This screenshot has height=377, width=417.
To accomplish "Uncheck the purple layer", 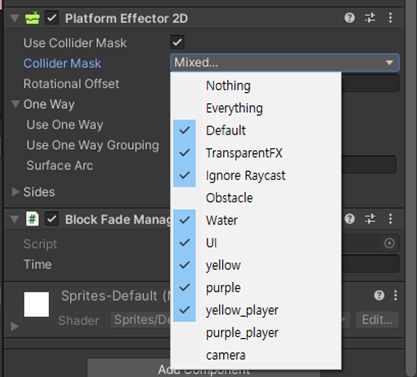I will [x=256, y=288].
